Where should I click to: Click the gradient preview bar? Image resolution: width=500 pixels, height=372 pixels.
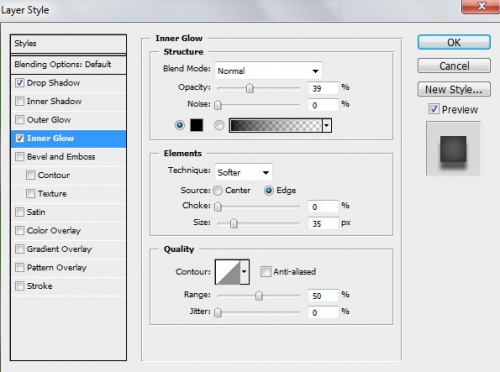click(276, 126)
